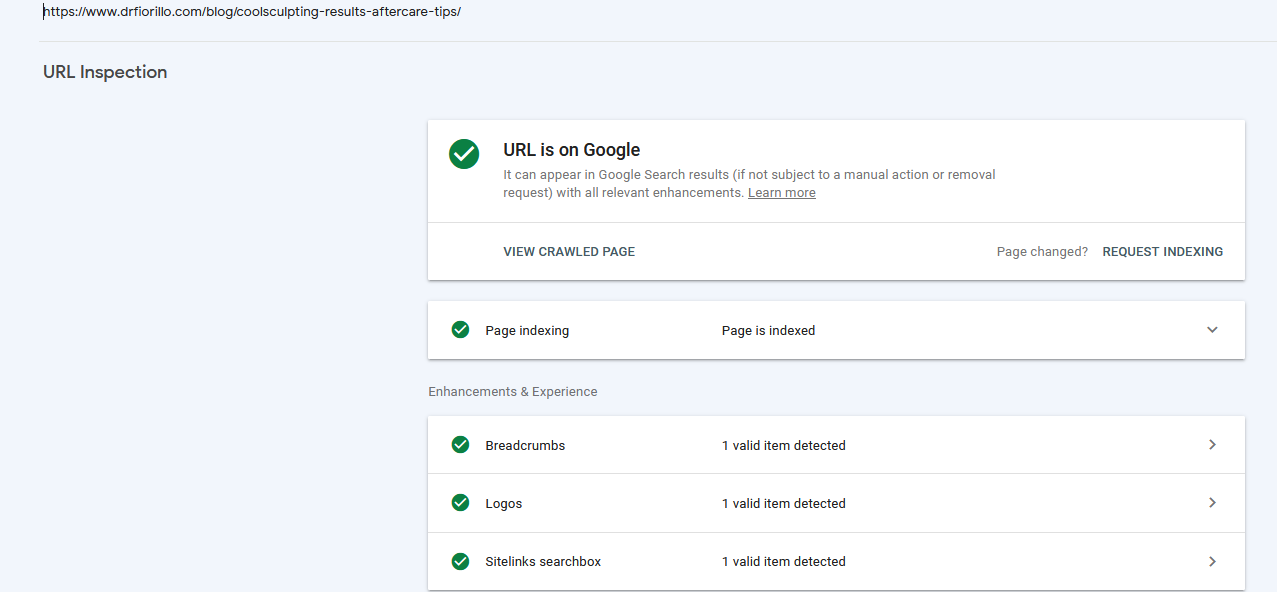1277x592 pixels.
Task: Select the Breadcrumbs enhancement row label
Action: click(525, 446)
